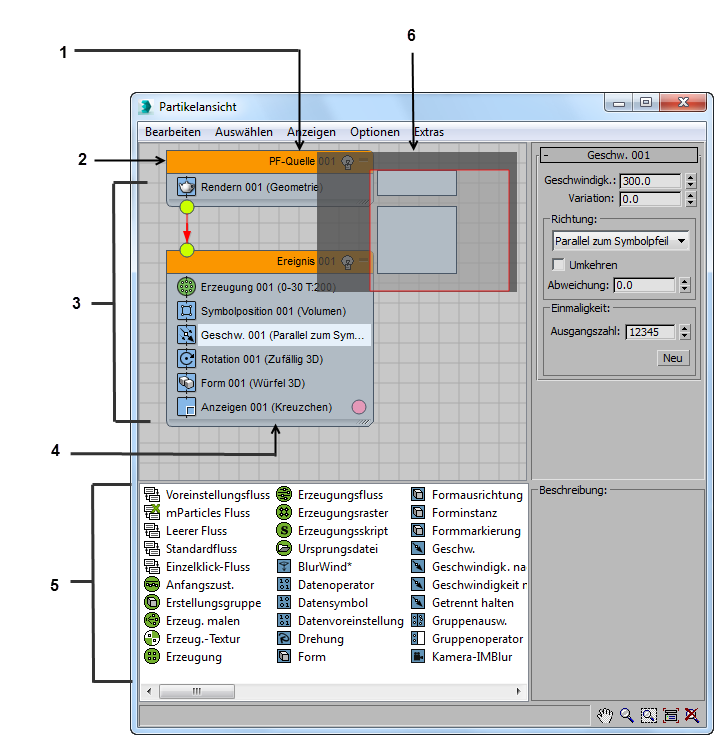Select Erzeugungsraster operator
Viewport: 714px width, 735px height.
(332, 513)
